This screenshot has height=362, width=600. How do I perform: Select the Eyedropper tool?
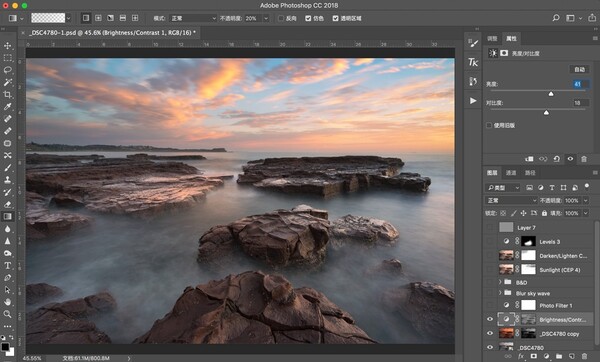click(x=7, y=107)
